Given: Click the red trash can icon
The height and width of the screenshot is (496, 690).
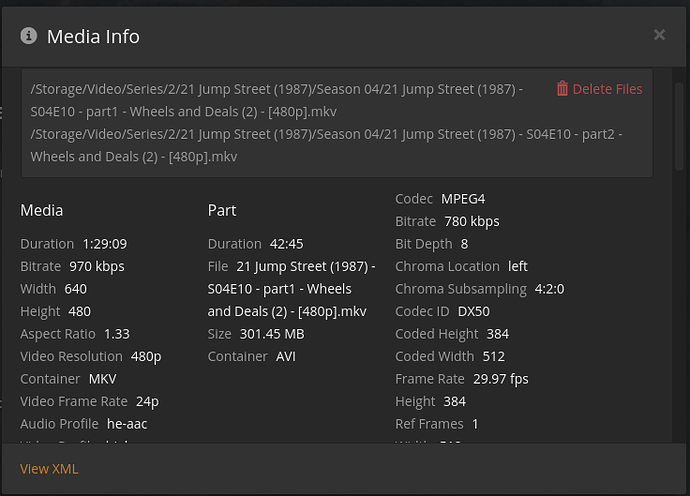Looking at the screenshot, I should point(562,89).
